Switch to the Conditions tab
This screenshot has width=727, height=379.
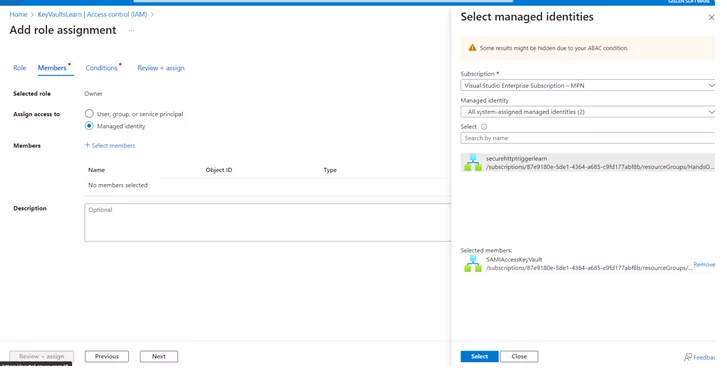102,68
